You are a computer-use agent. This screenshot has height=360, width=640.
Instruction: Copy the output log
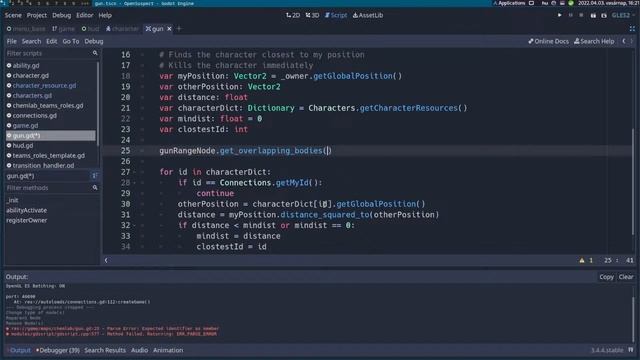click(606, 277)
